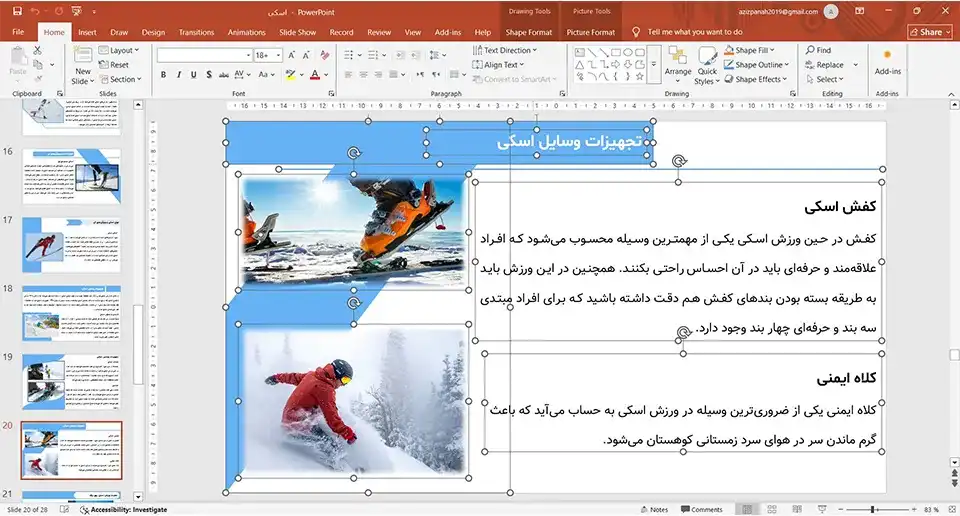Click the Share button
The height and width of the screenshot is (516, 960).
930,32
